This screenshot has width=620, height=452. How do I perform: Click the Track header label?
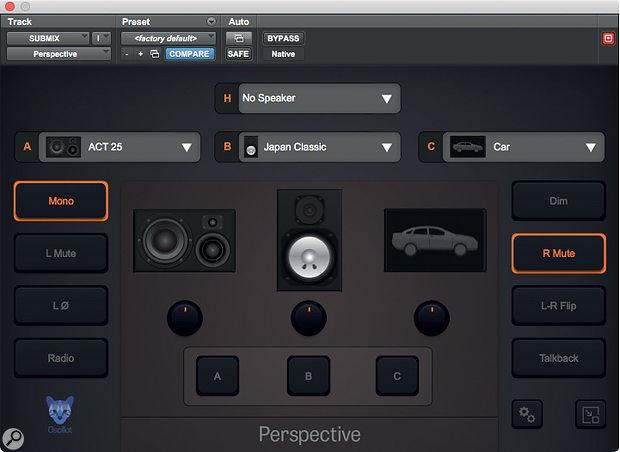tap(20, 22)
